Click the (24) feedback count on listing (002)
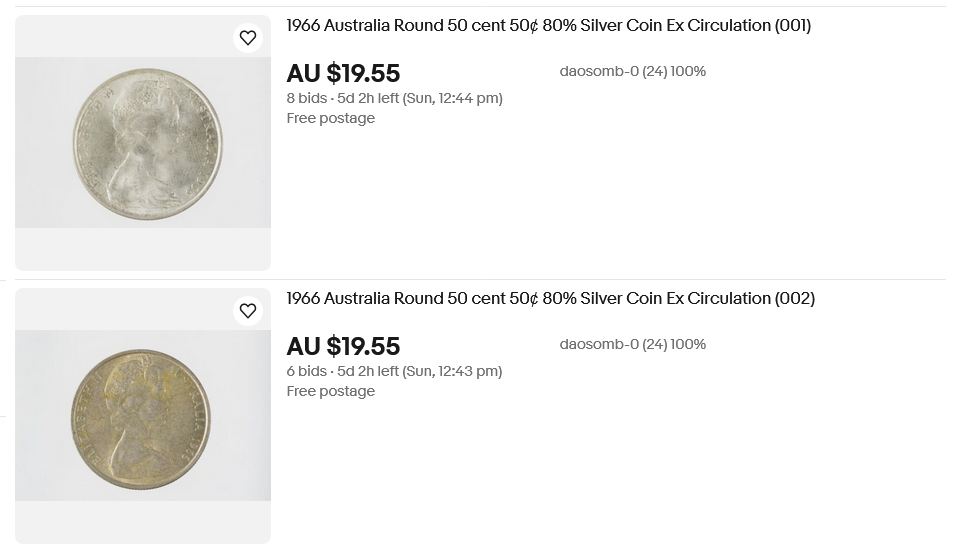Screen dimensions: 979x548 (654, 345)
